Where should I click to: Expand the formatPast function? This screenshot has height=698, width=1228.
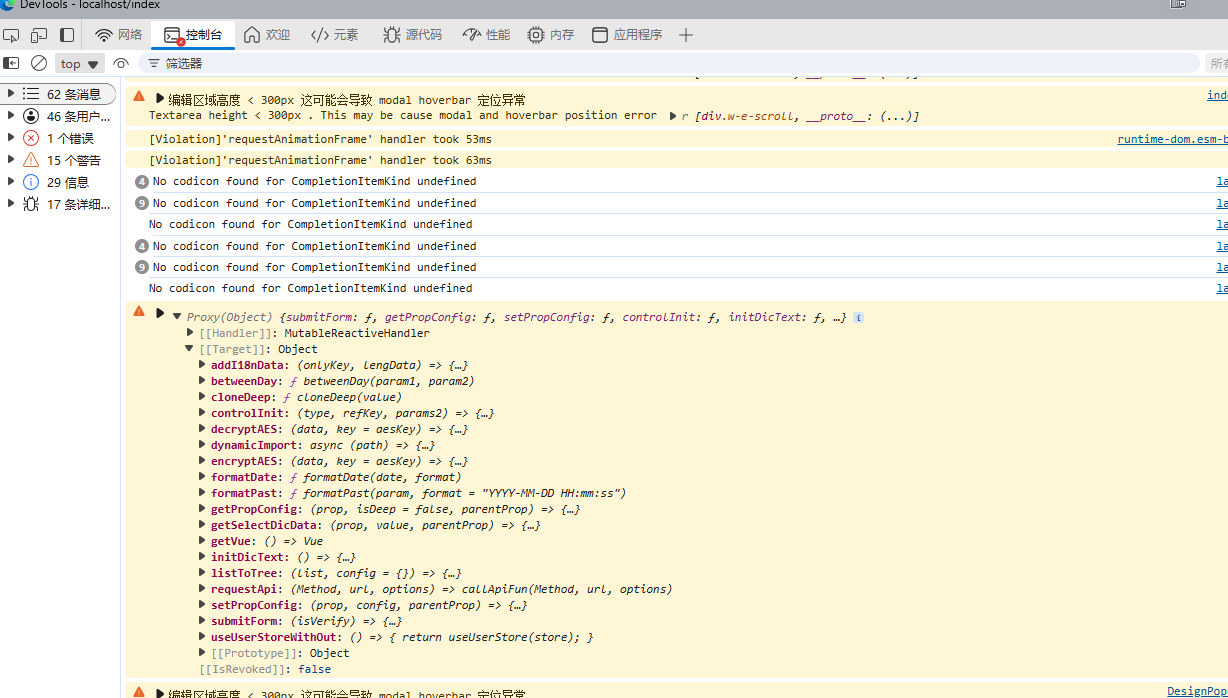coord(203,493)
